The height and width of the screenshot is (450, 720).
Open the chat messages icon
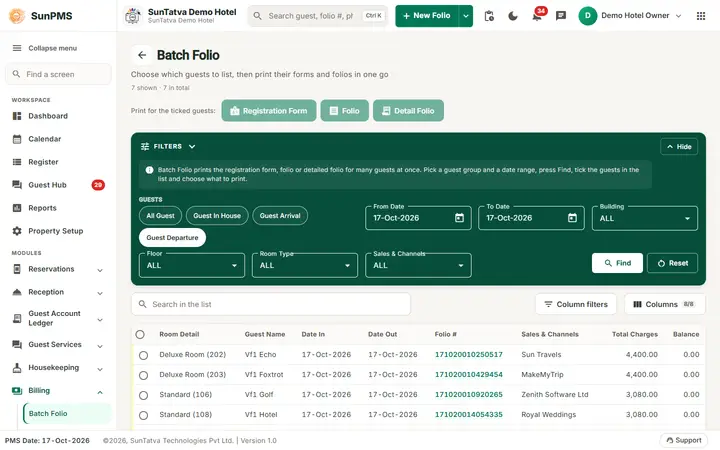click(561, 16)
